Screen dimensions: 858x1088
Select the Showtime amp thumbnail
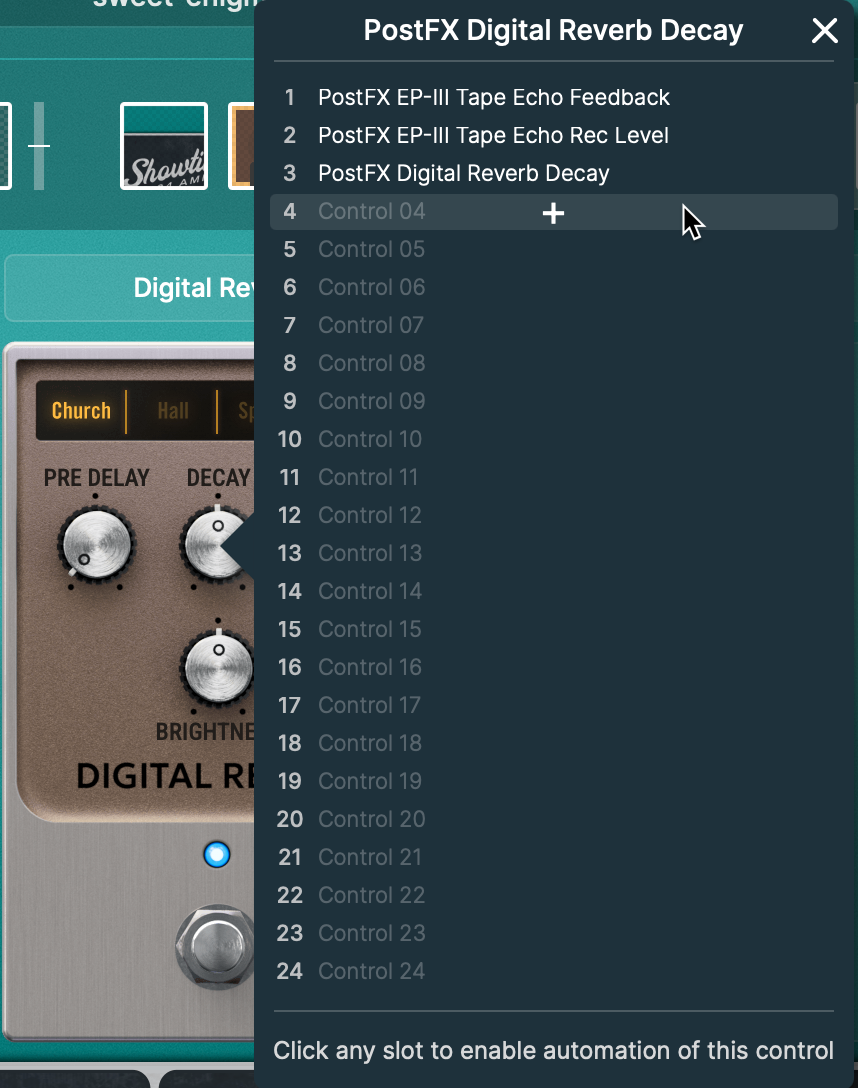pos(163,146)
